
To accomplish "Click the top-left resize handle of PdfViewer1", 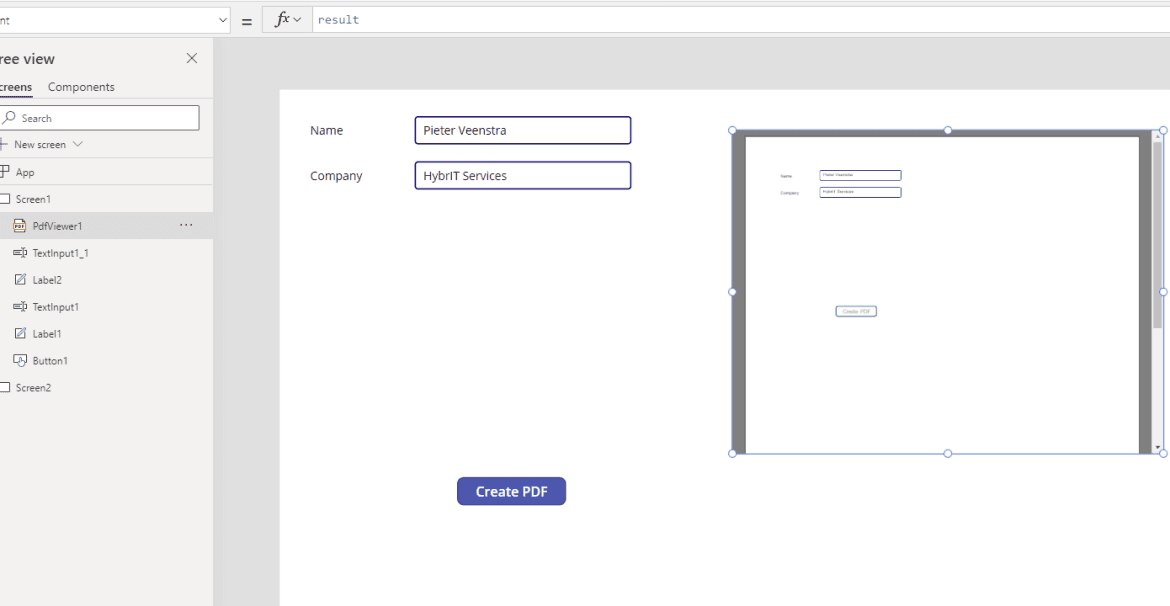I will tap(732, 130).
